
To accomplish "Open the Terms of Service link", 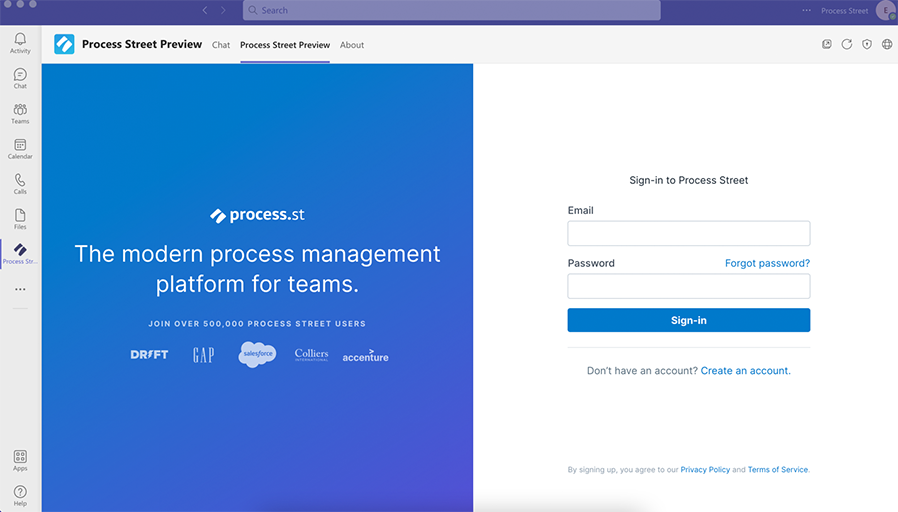I will 778,470.
